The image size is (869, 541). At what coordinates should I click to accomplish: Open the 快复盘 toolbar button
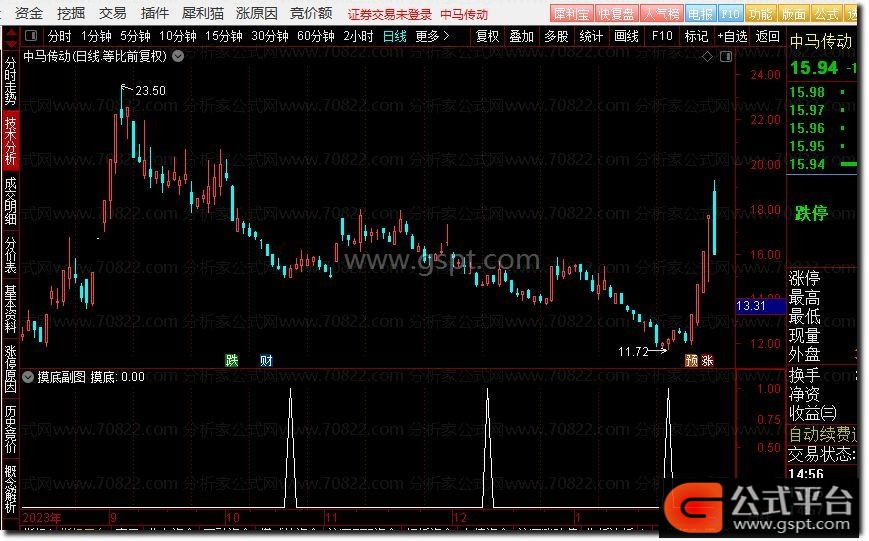(x=616, y=14)
